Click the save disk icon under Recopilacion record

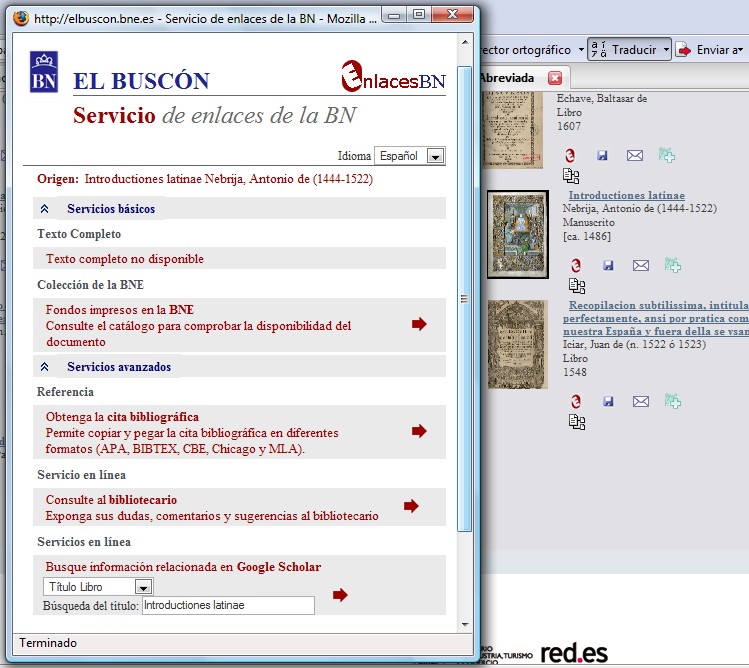tap(608, 401)
